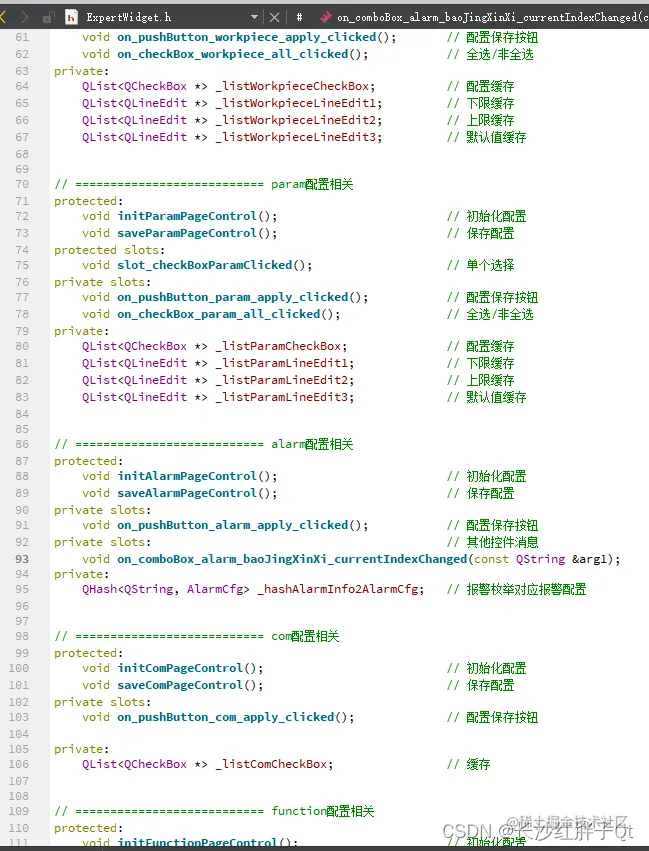
Task: Click _hashAlarmInfo2AlarmCfg member
Action: 338,589
